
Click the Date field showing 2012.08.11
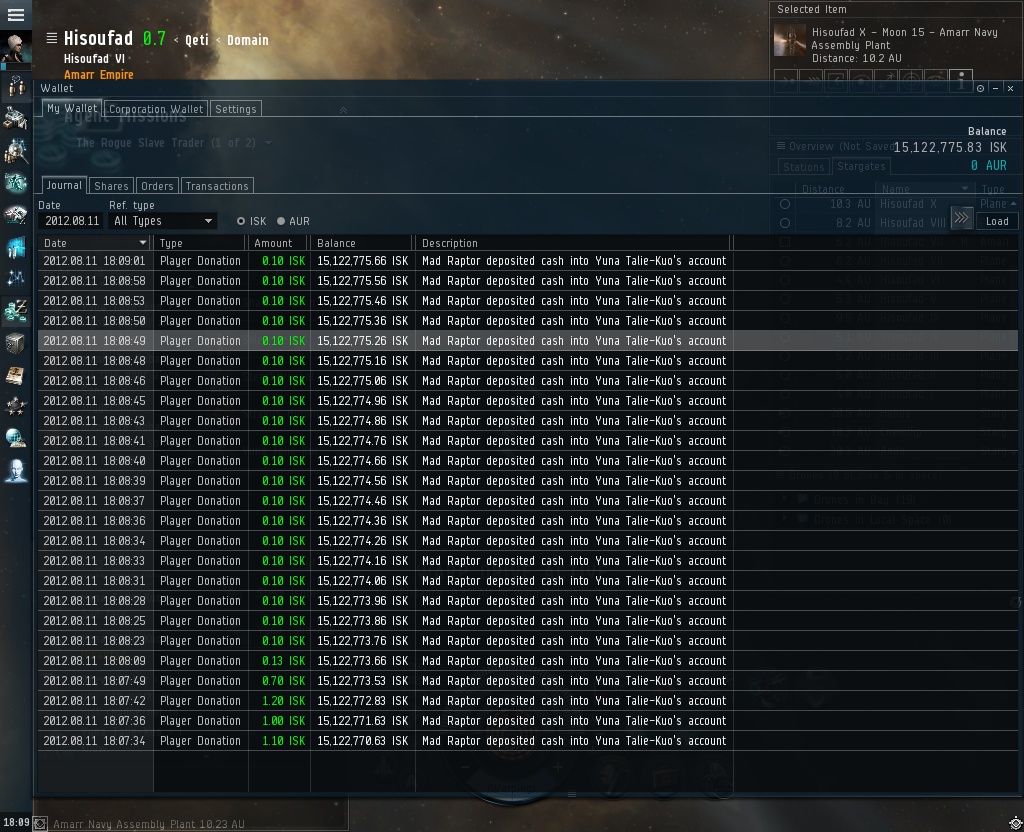click(72, 221)
